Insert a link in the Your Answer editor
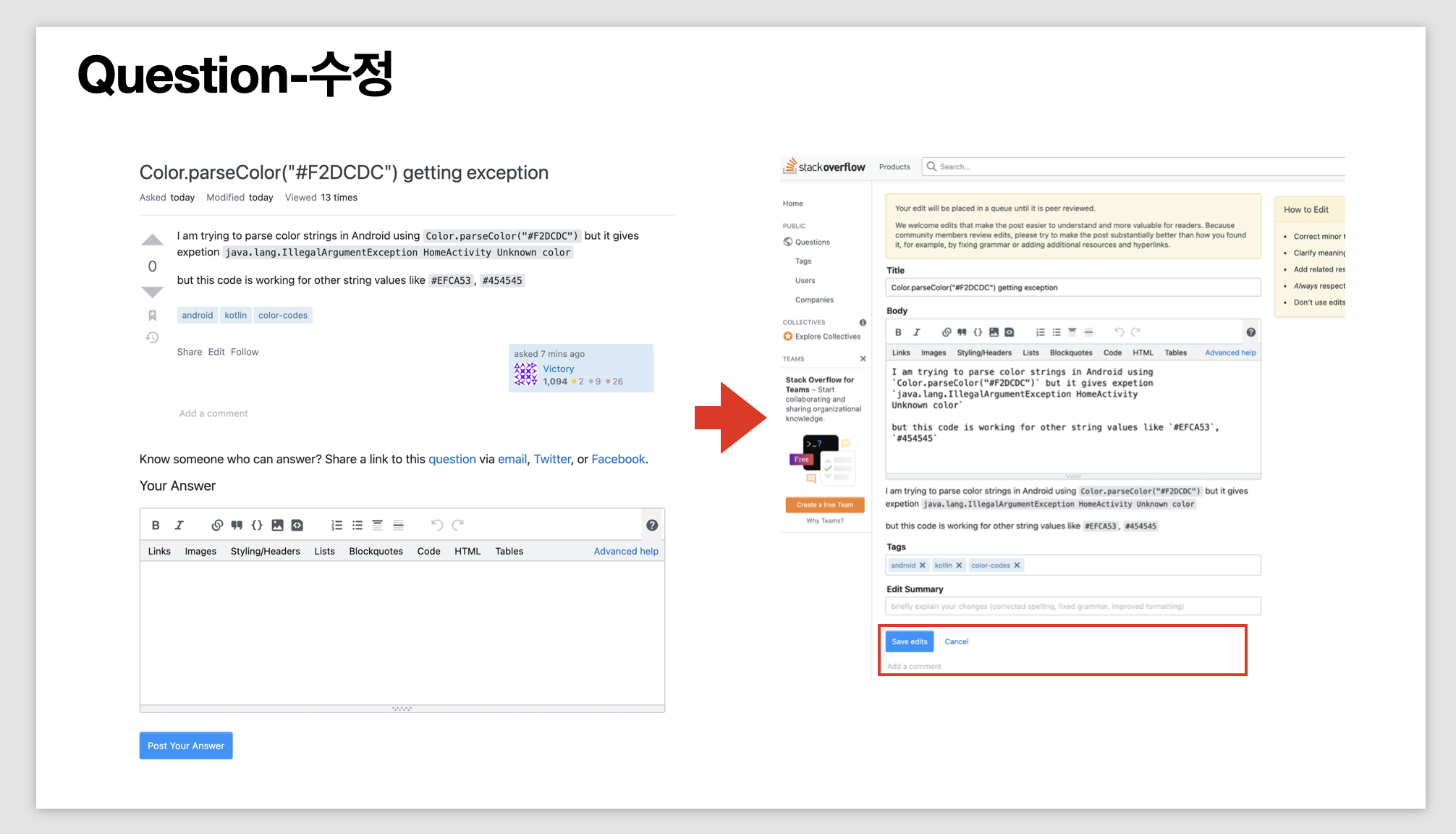Image resolution: width=1456 pixels, height=834 pixels. click(216, 525)
